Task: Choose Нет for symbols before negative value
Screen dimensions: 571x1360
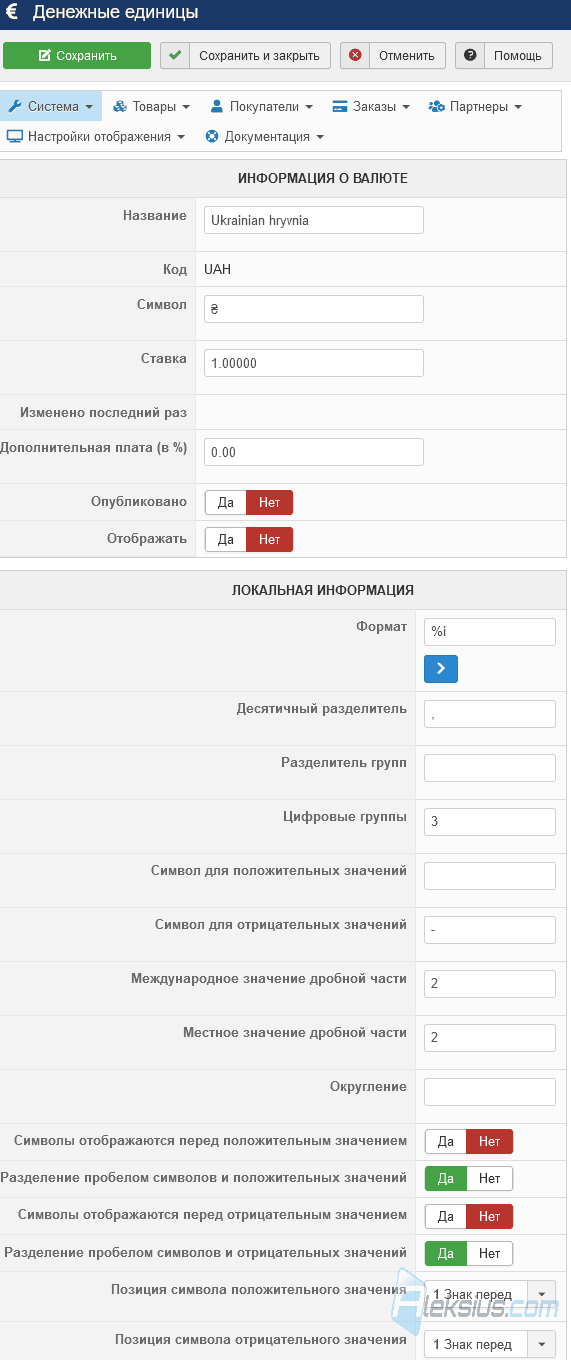Action: tap(490, 1216)
